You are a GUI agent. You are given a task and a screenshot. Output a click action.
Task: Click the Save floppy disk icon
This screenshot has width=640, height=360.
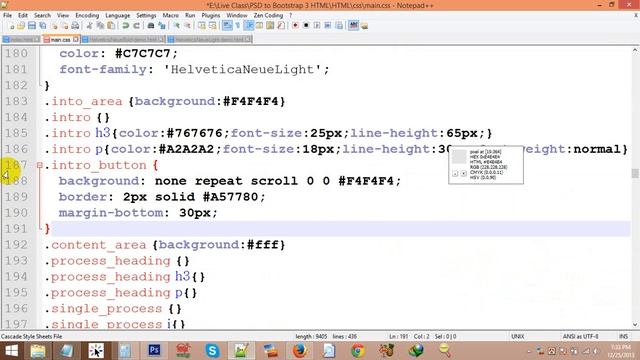click(32, 26)
